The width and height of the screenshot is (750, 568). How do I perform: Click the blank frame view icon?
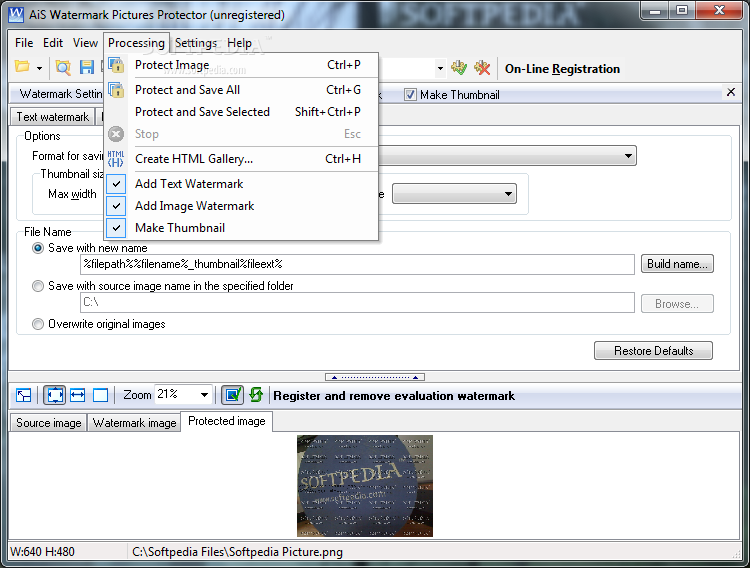100,395
